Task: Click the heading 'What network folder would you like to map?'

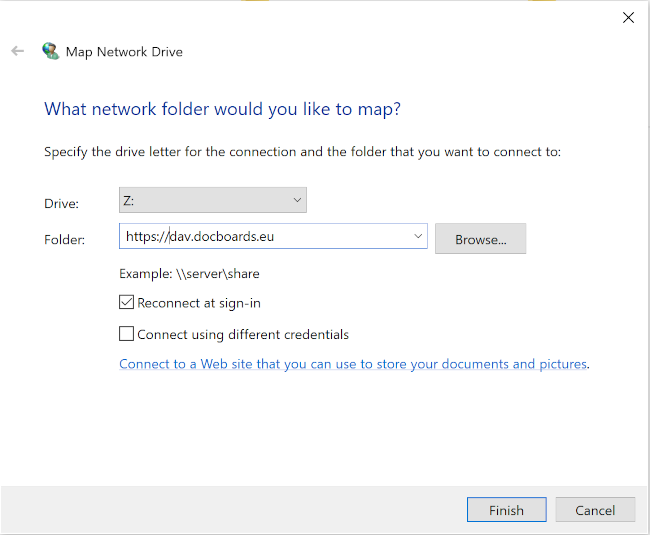Action: pyautogui.click(x=222, y=109)
